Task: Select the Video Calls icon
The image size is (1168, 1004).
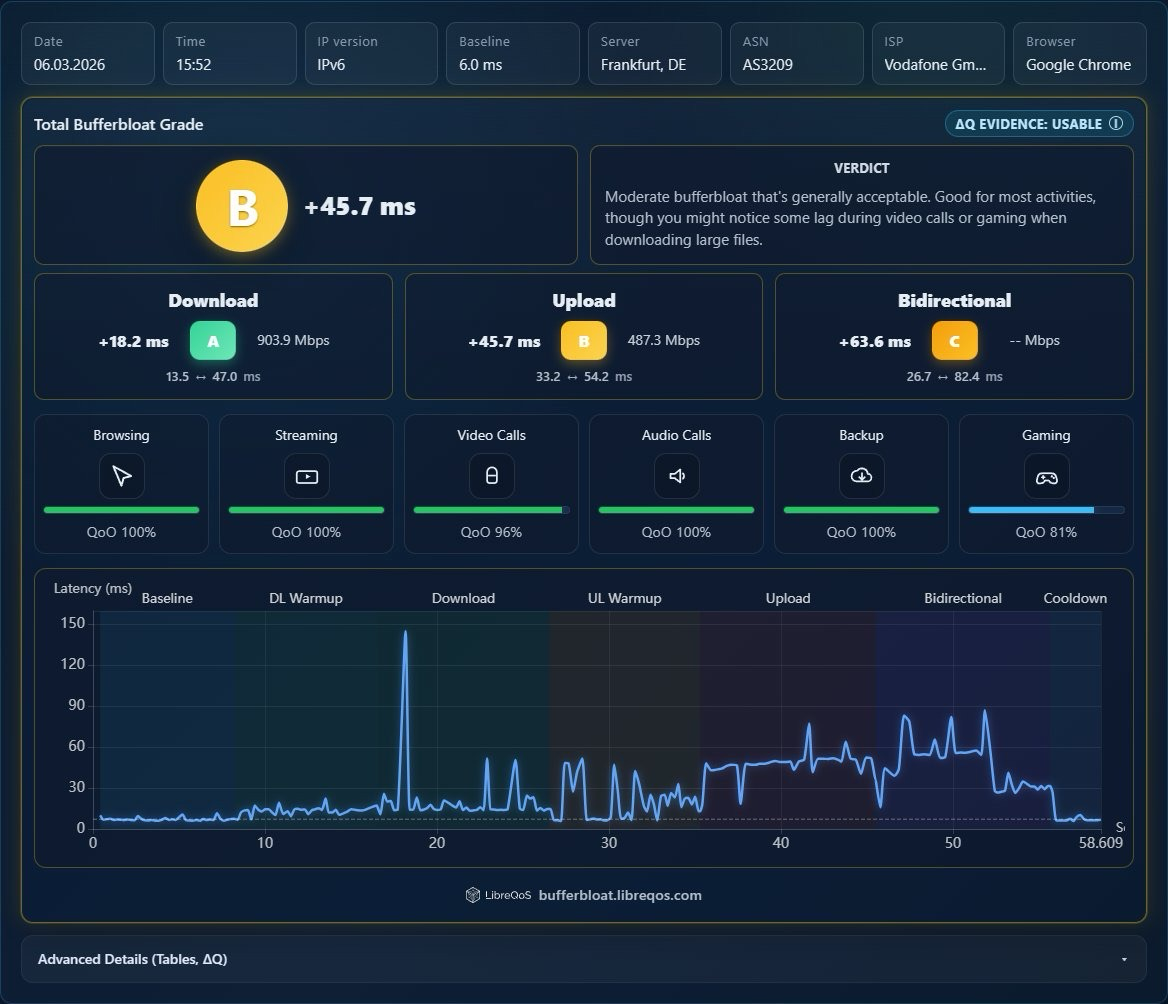Action: click(492, 476)
